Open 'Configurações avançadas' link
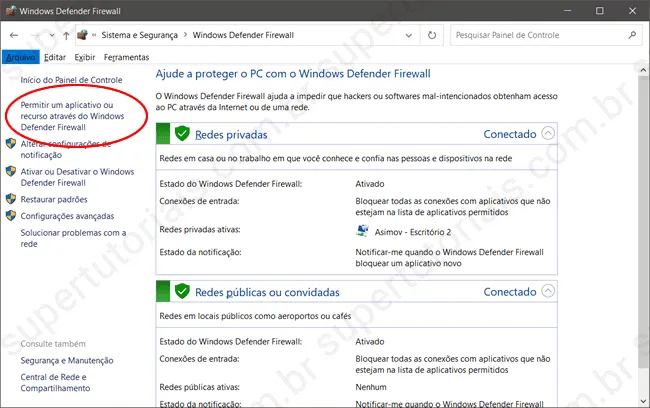 pyautogui.click(x=67, y=216)
